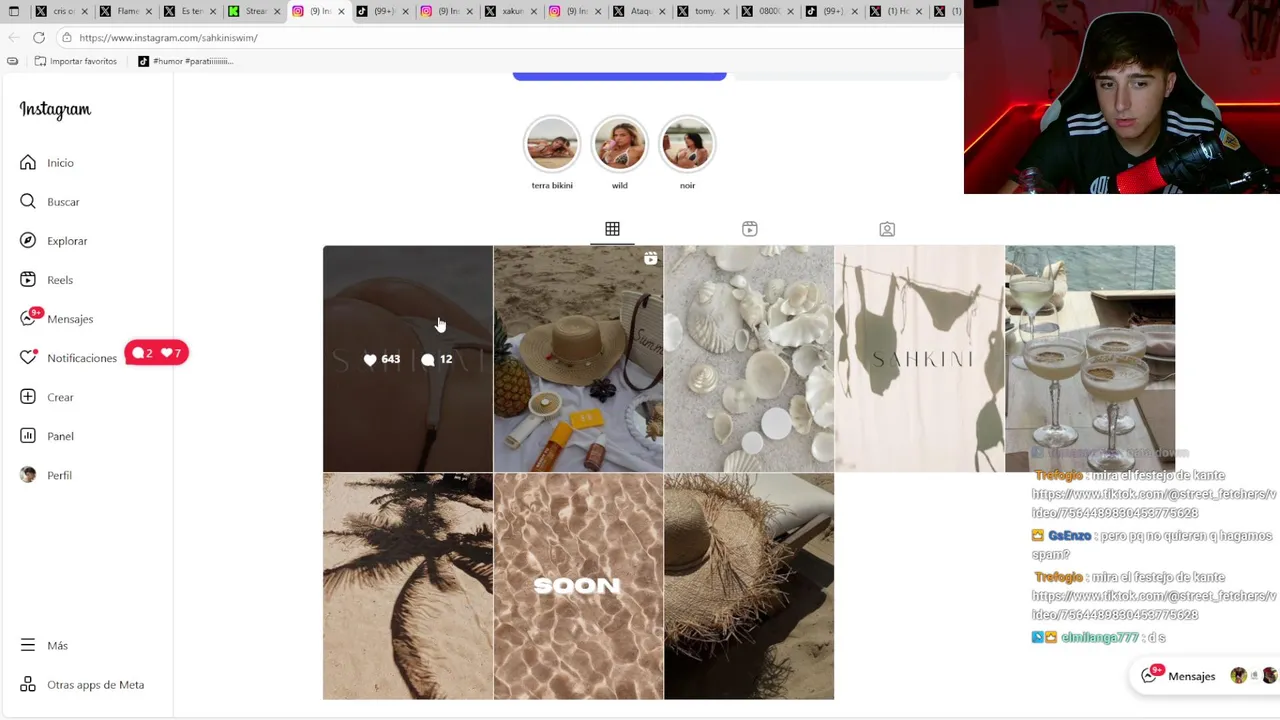Screen dimensions: 1280x720
Task: Open the terra bikini story highlight
Action: 552,144
